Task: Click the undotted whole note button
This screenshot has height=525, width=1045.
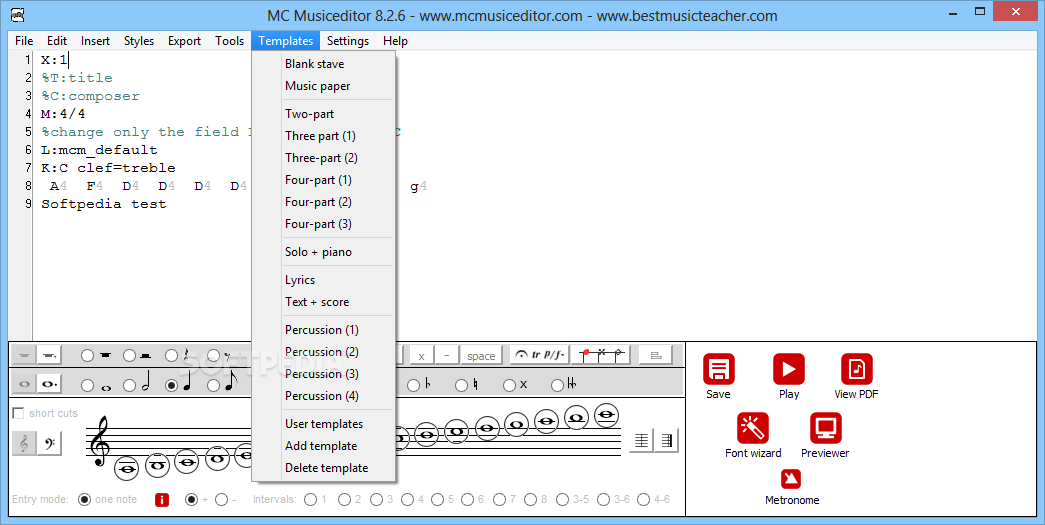Action: point(25,384)
